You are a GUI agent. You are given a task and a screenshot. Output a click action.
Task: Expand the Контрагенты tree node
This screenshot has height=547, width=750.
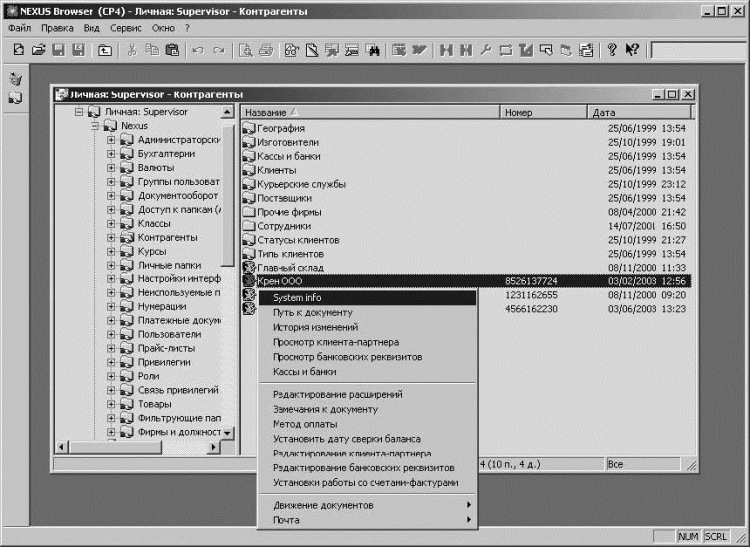pos(111,238)
